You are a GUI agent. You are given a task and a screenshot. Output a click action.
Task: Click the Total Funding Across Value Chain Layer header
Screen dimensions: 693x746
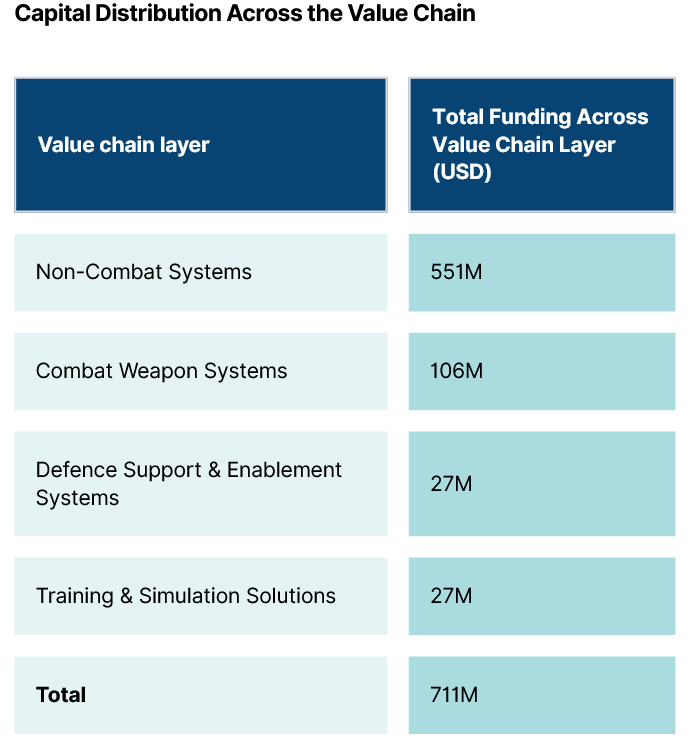pyautogui.click(x=540, y=131)
